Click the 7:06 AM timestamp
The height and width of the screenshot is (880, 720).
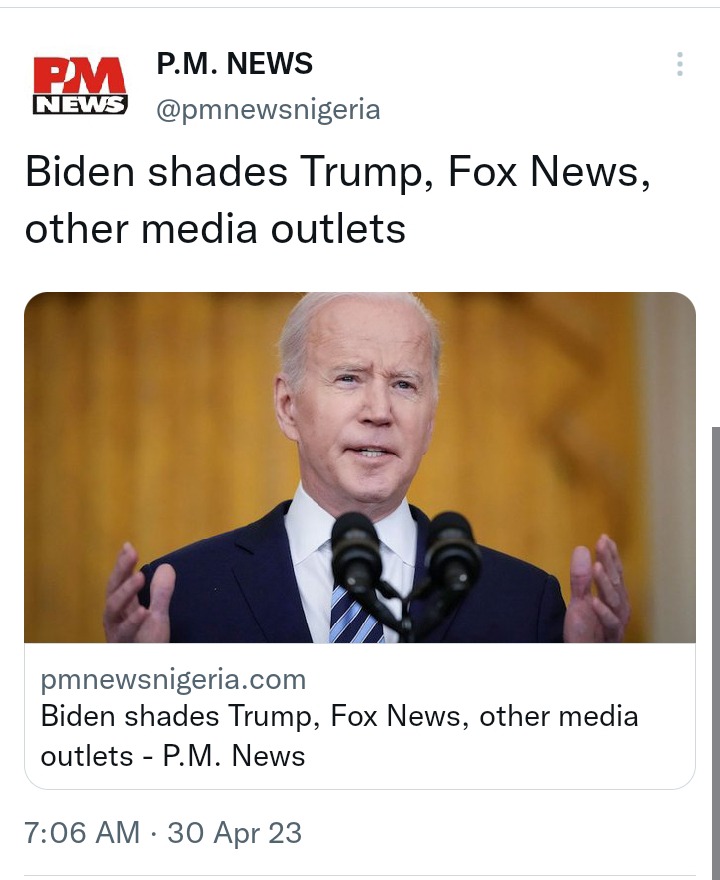[x=82, y=832]
